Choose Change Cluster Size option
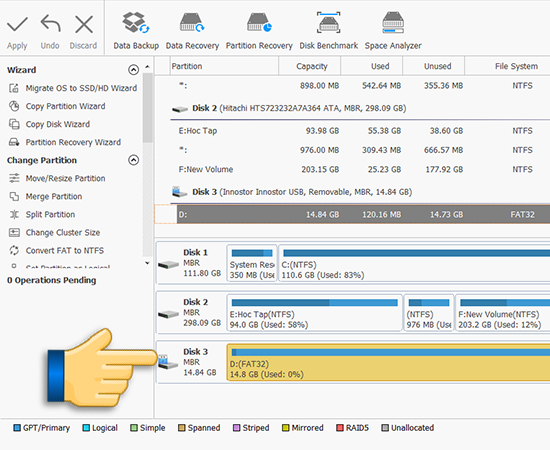550x450 pixels. coord(63,233)
